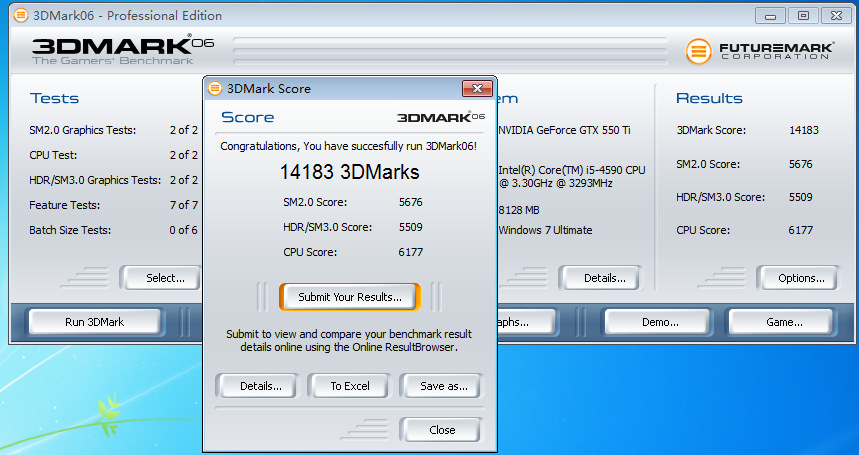Click the '14183 3DMarks' score text
The height and width of the screenshot is (455, 859).
coord(350,172)
